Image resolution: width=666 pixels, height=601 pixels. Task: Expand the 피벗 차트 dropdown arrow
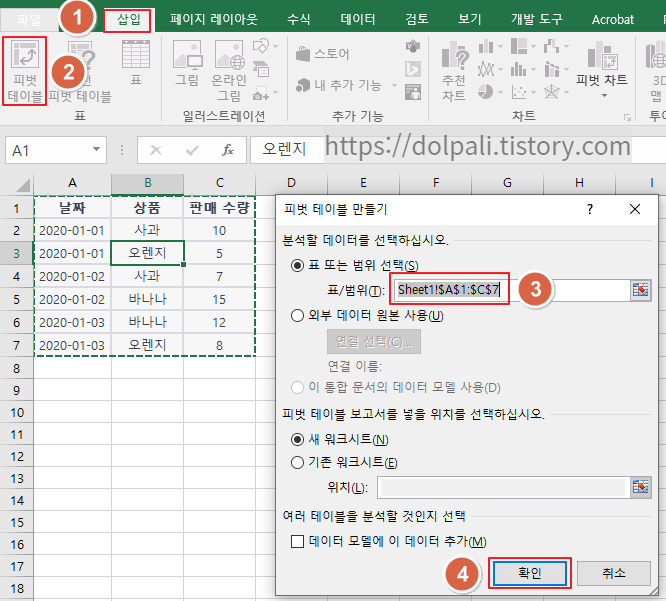tap(604, 96)
